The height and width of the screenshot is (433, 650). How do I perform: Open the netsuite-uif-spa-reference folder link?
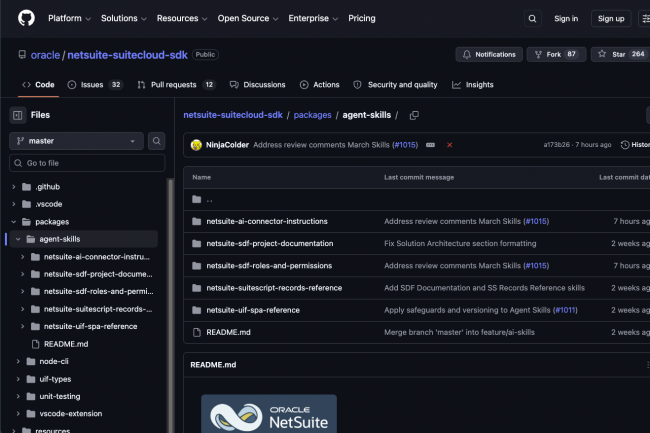[253, 310]
